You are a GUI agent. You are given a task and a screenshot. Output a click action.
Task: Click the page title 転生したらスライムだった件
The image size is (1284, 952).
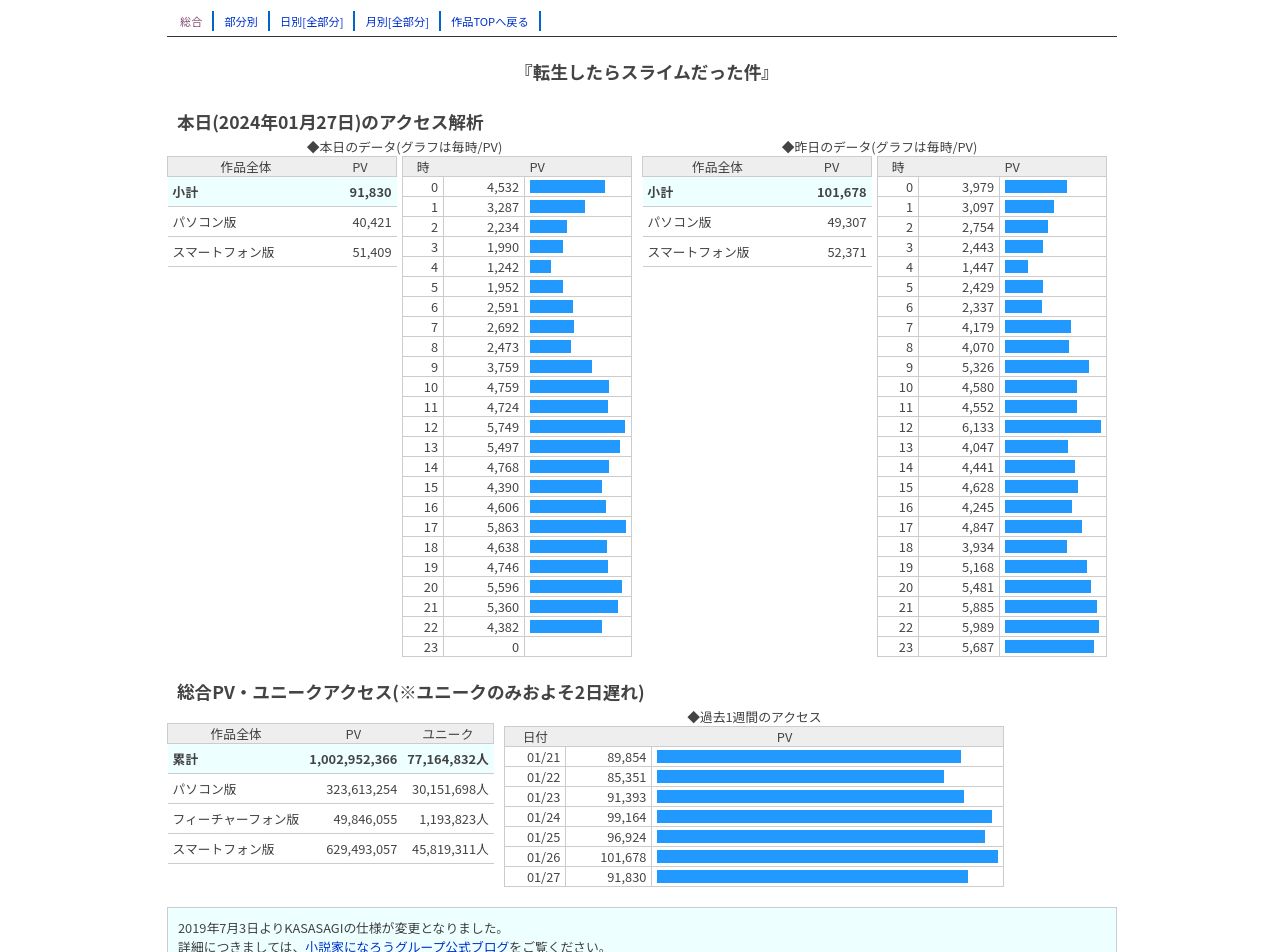click(646, 72)
